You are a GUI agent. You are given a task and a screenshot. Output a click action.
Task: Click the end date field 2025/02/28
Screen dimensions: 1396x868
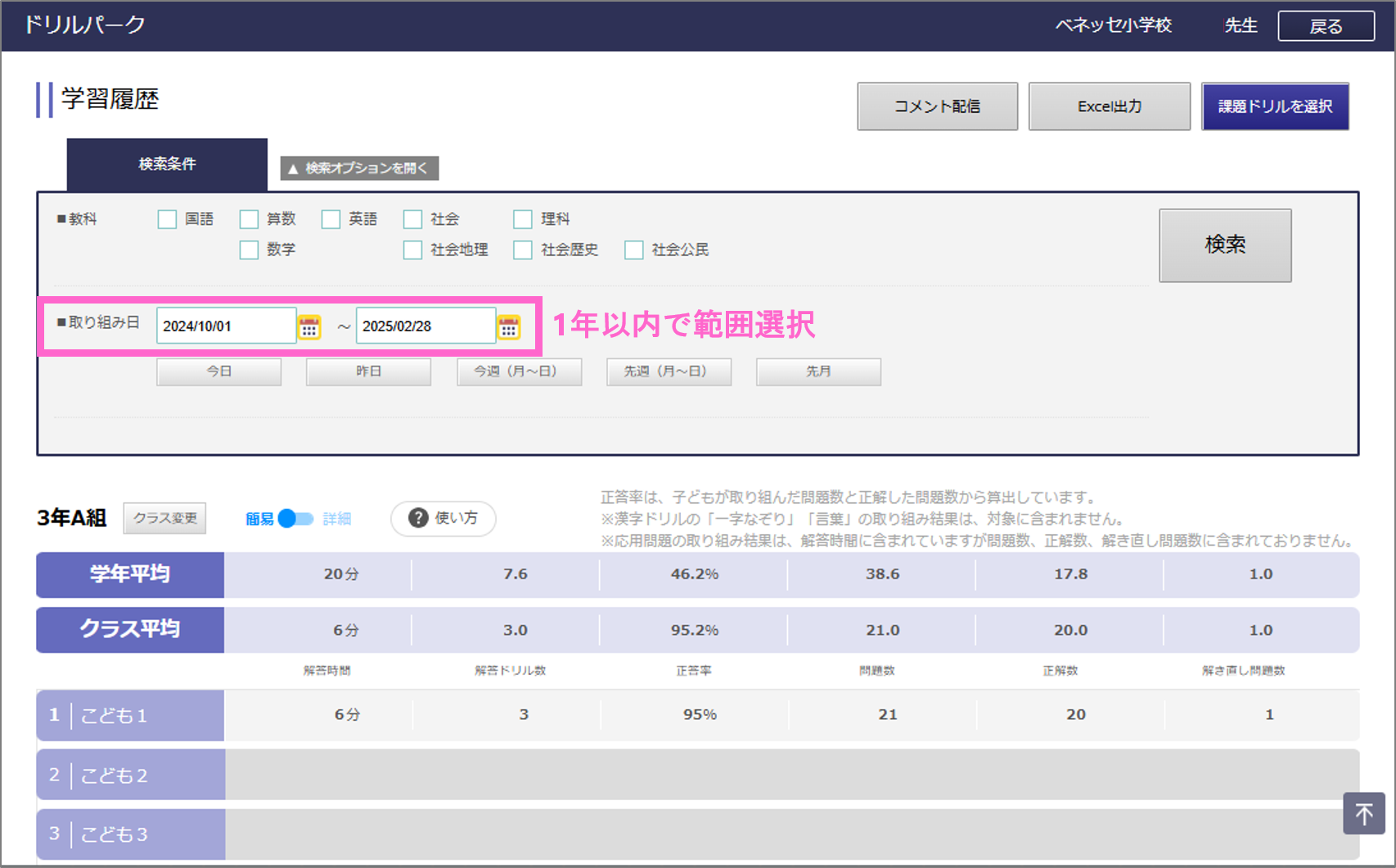(426, 326)
